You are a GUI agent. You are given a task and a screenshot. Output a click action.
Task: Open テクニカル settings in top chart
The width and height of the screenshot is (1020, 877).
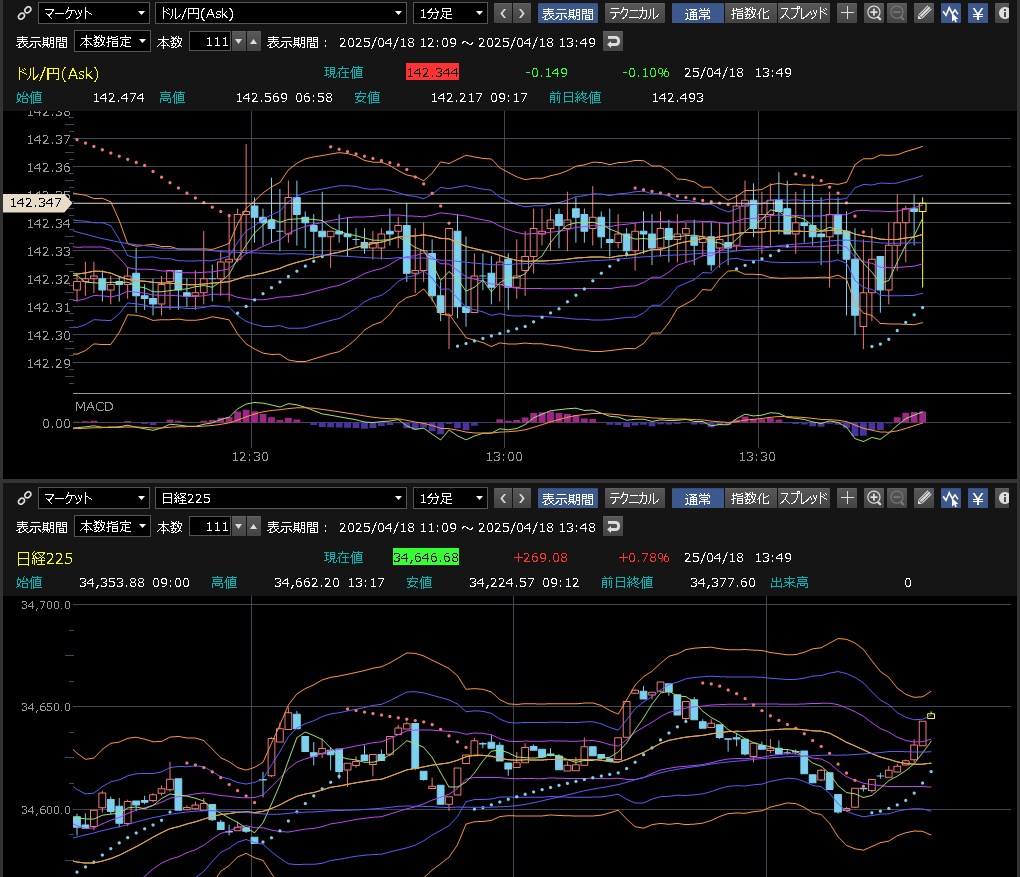(x=634, y=13)
